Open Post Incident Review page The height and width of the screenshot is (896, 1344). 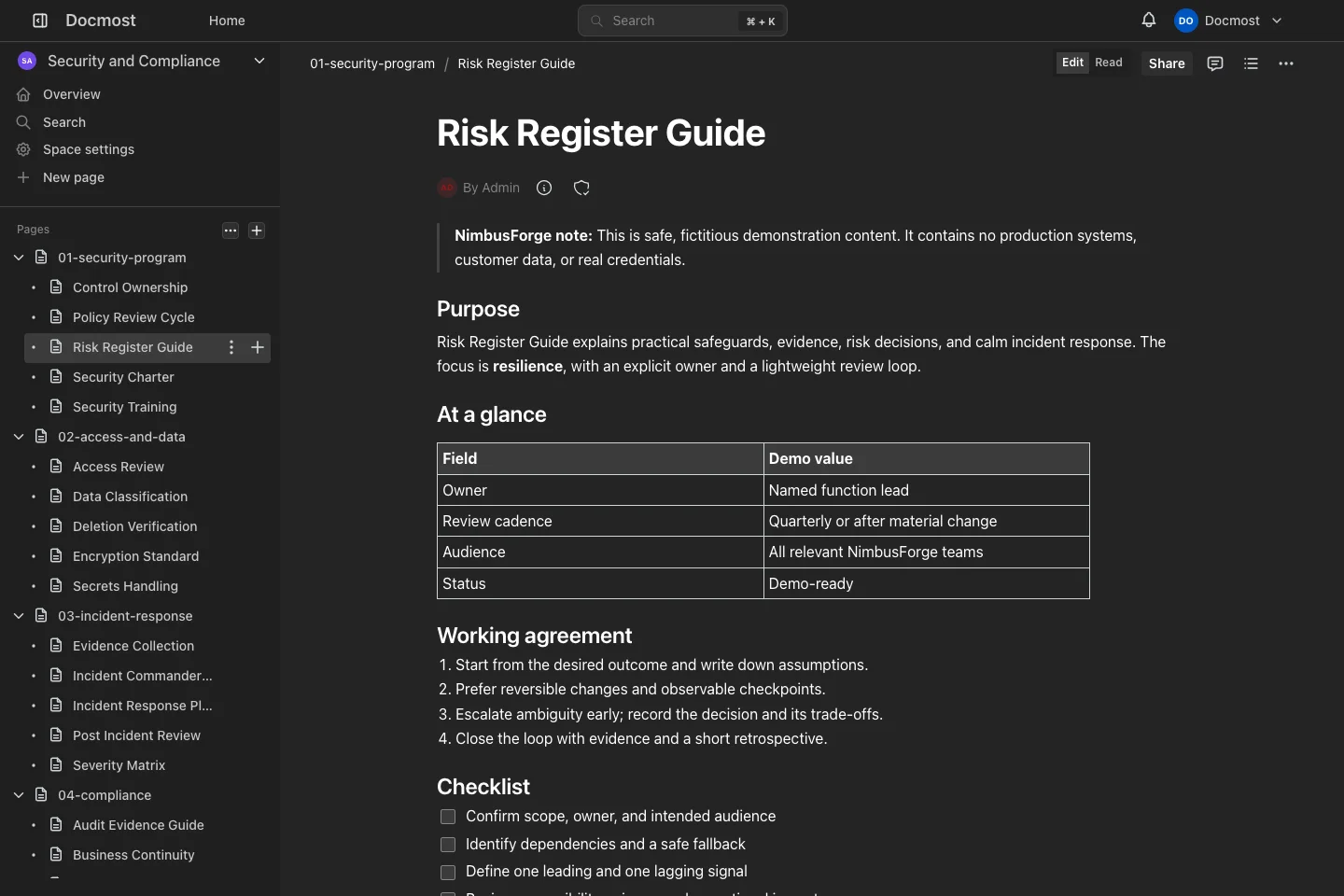[136, 735]
